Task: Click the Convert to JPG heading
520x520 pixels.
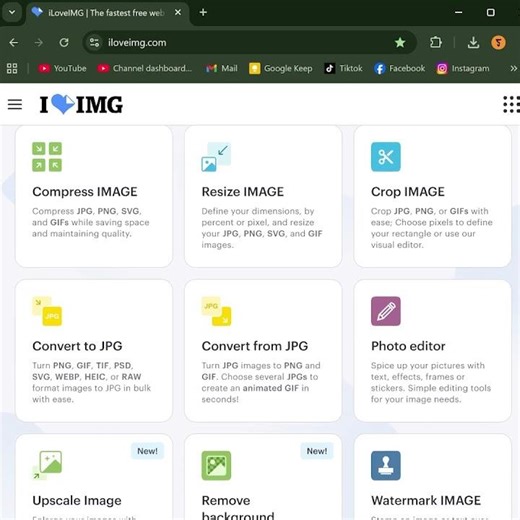Action: (x=77, y=346)
